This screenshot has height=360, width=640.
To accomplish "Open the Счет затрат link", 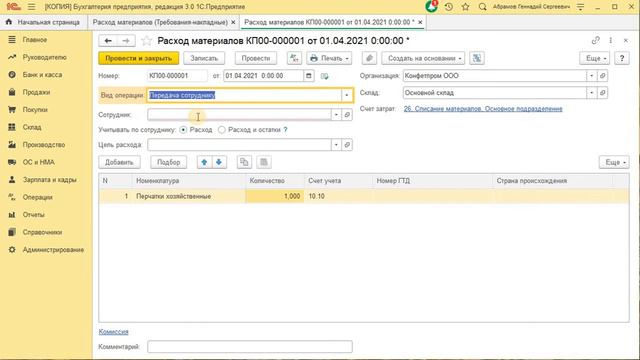I will 483,109.
